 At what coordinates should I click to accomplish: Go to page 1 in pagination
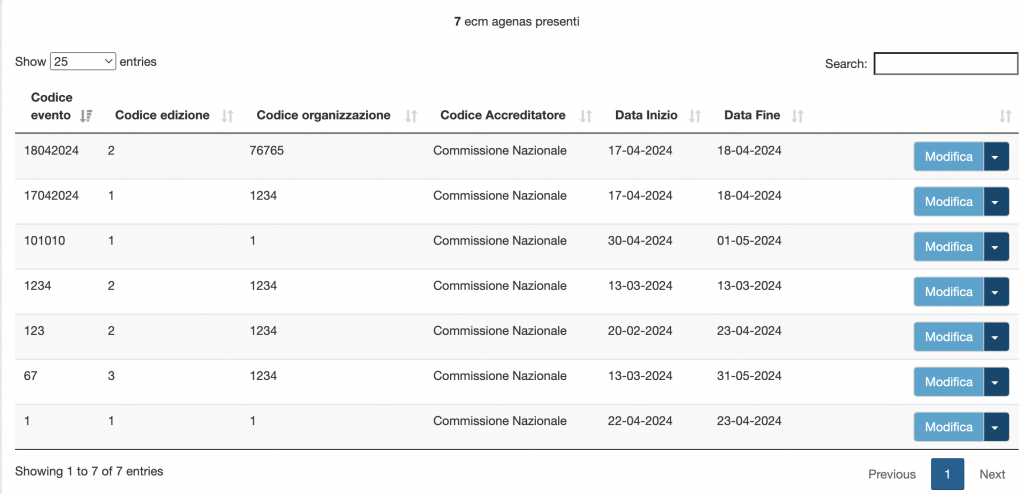point(947,474)
